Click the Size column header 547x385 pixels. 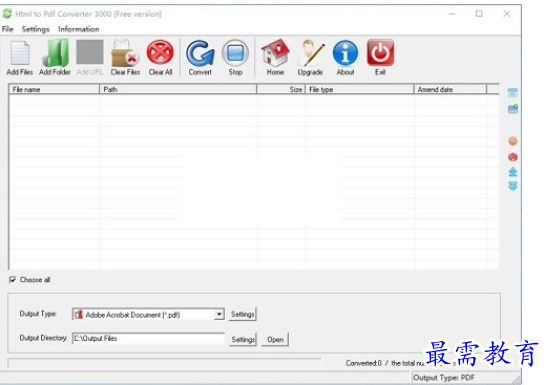point(281,89)
